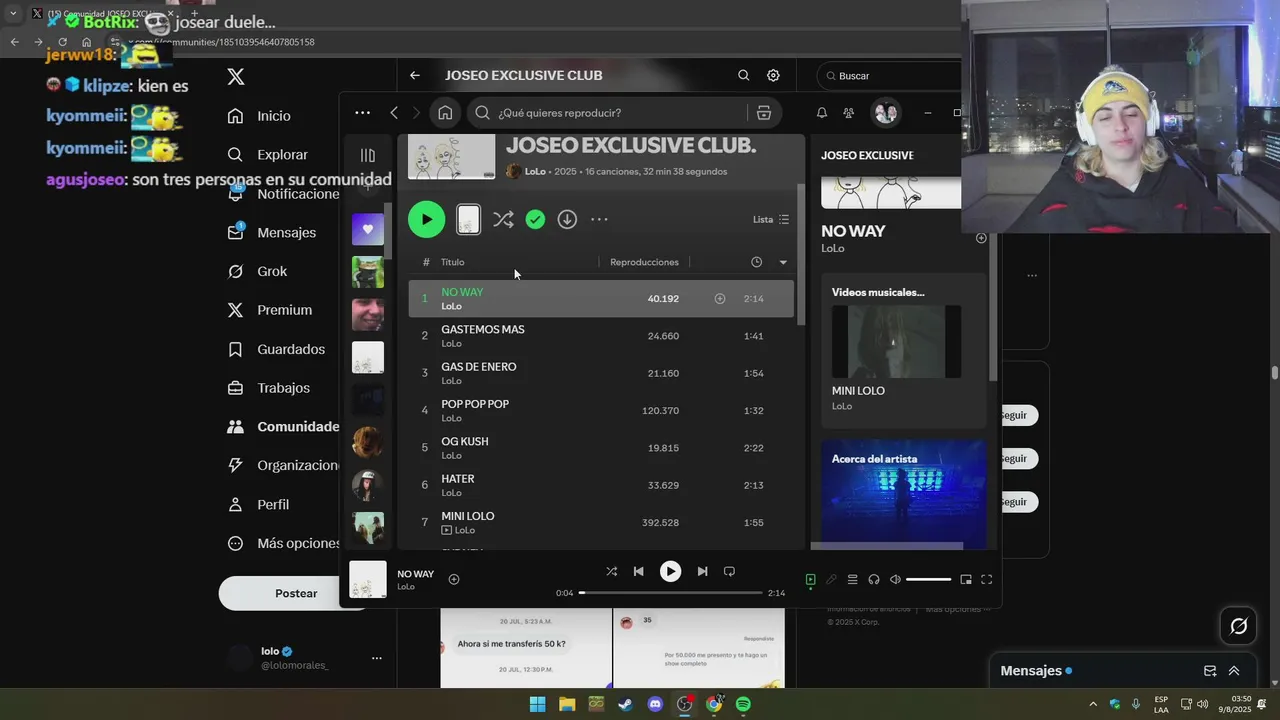Adjust Spotify volume slider
1280x720 pixels.
click(929, 579)
